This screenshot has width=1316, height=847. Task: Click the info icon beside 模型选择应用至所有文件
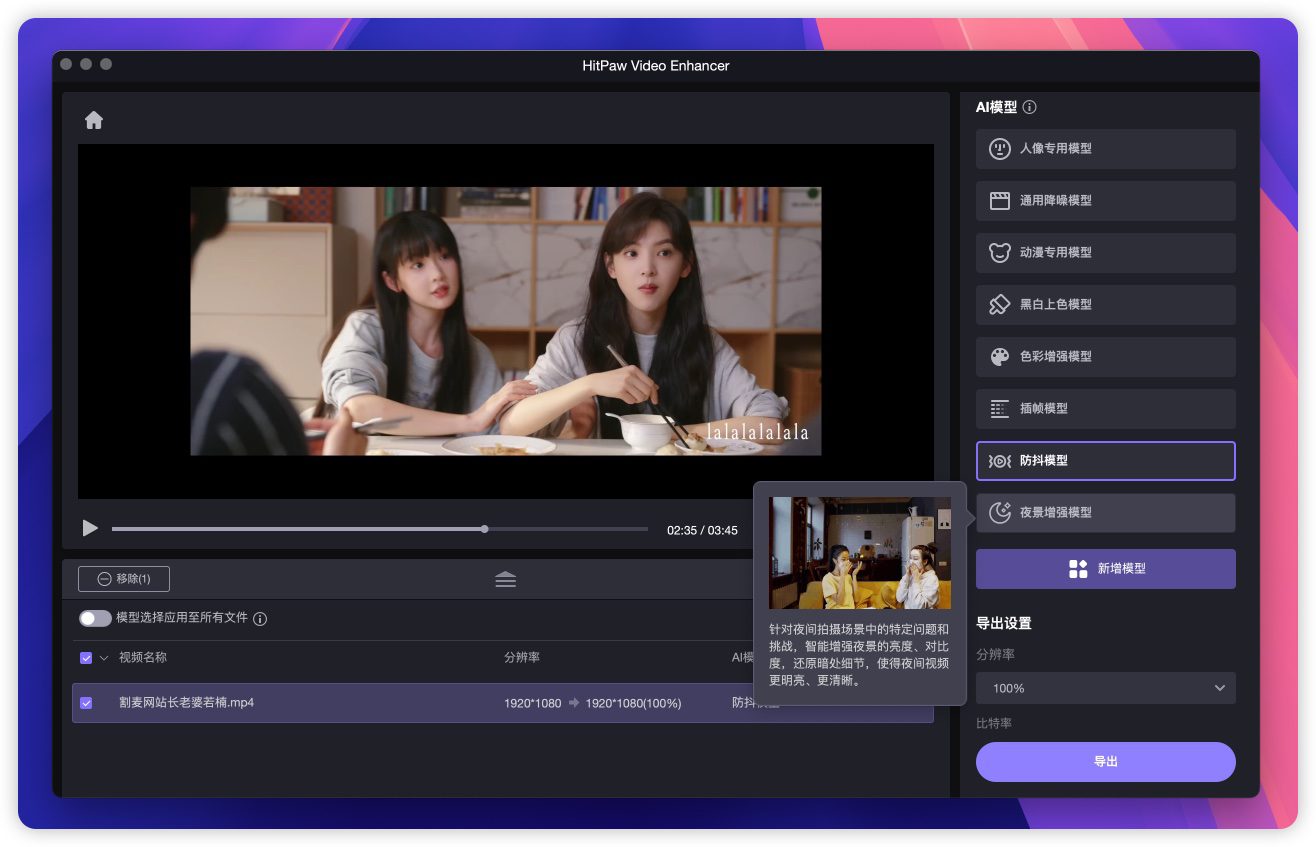[260, 619]
